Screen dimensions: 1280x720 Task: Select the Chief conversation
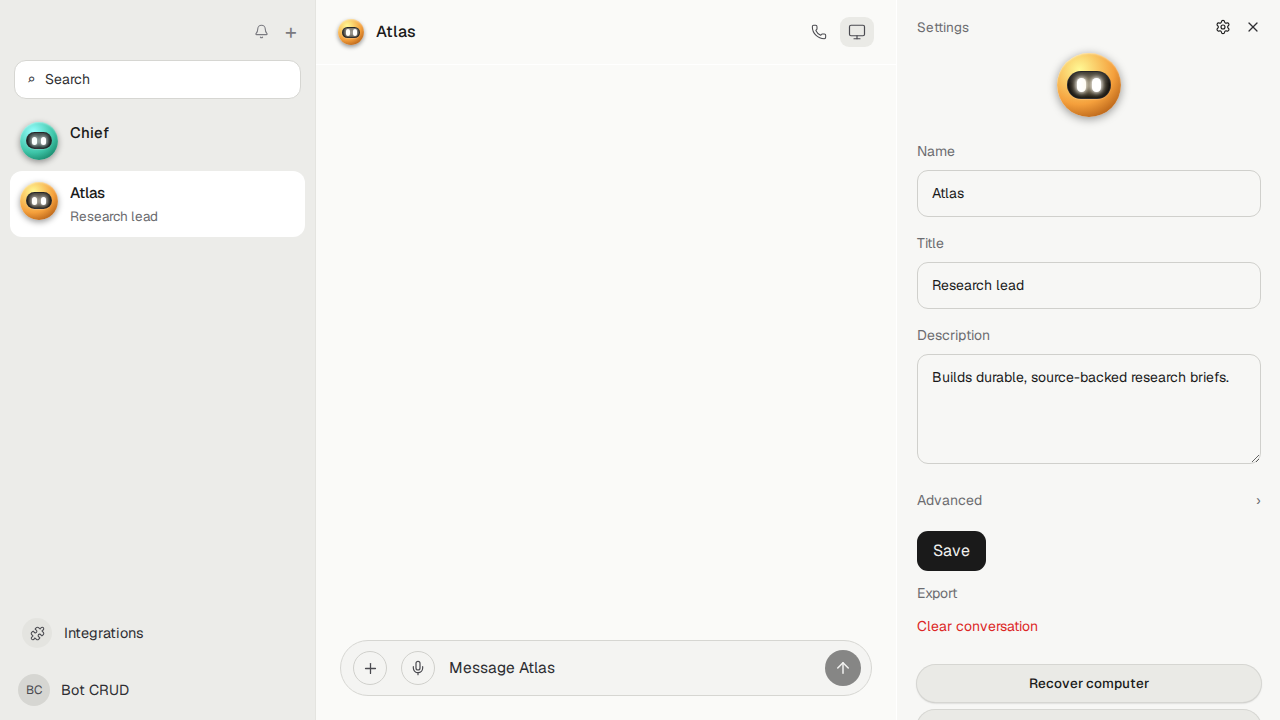(x=157, y=141)
